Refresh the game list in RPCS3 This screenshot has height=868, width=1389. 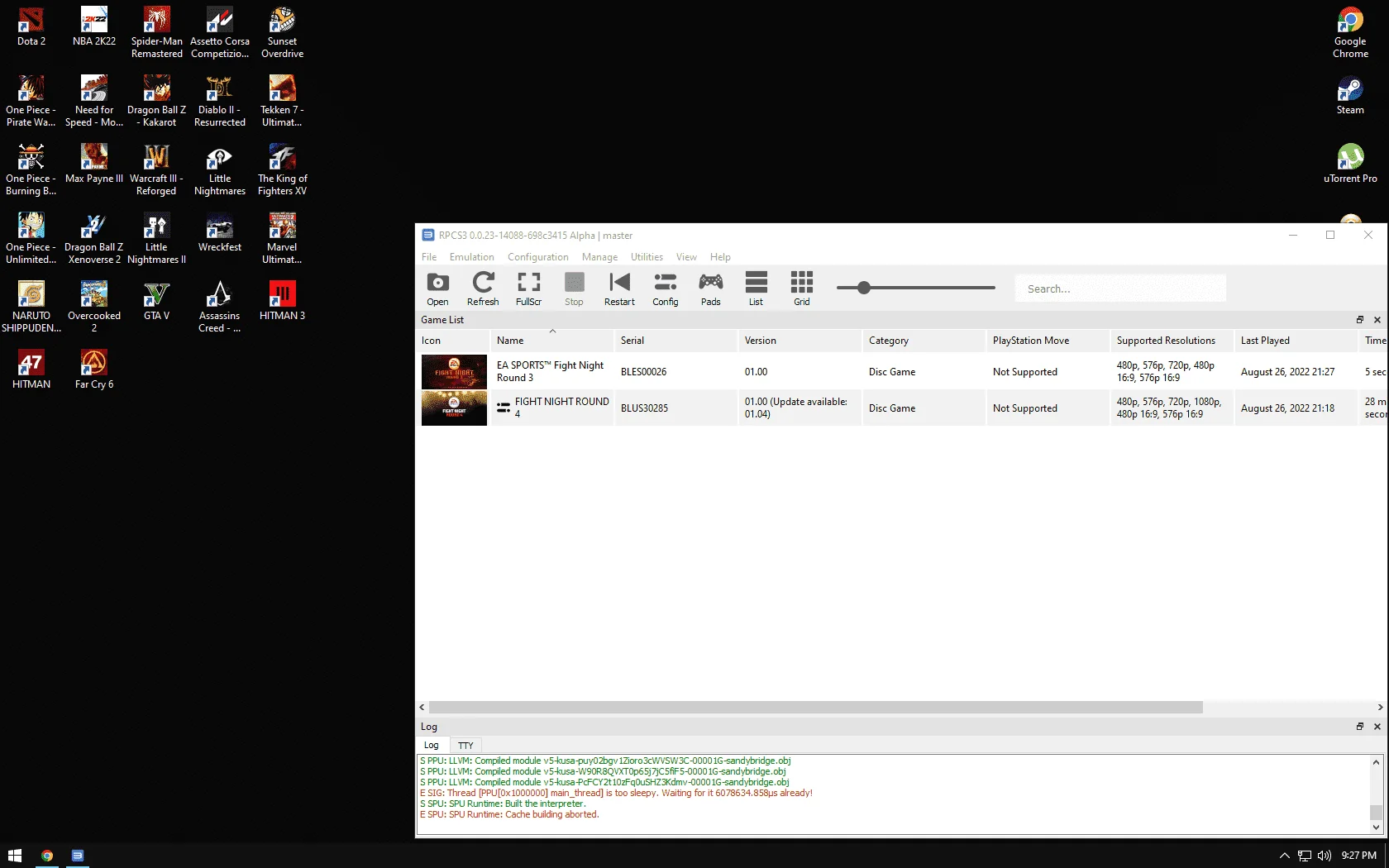coord(483,289)
